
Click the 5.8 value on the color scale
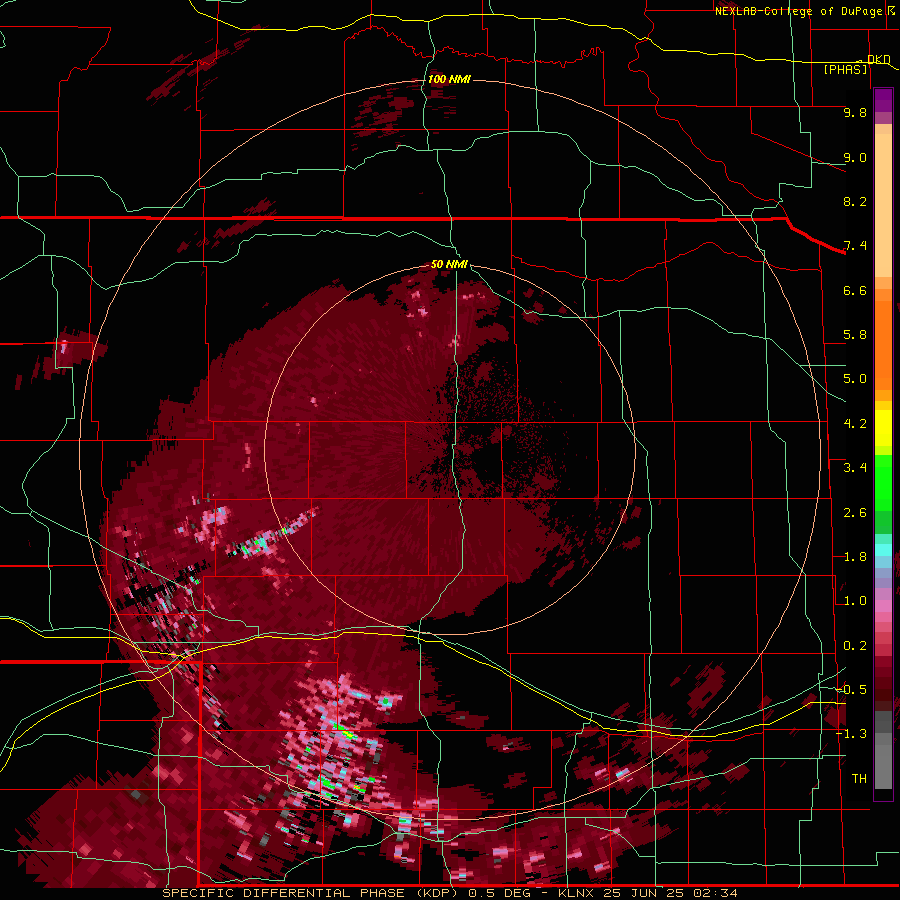coord(855,335)
